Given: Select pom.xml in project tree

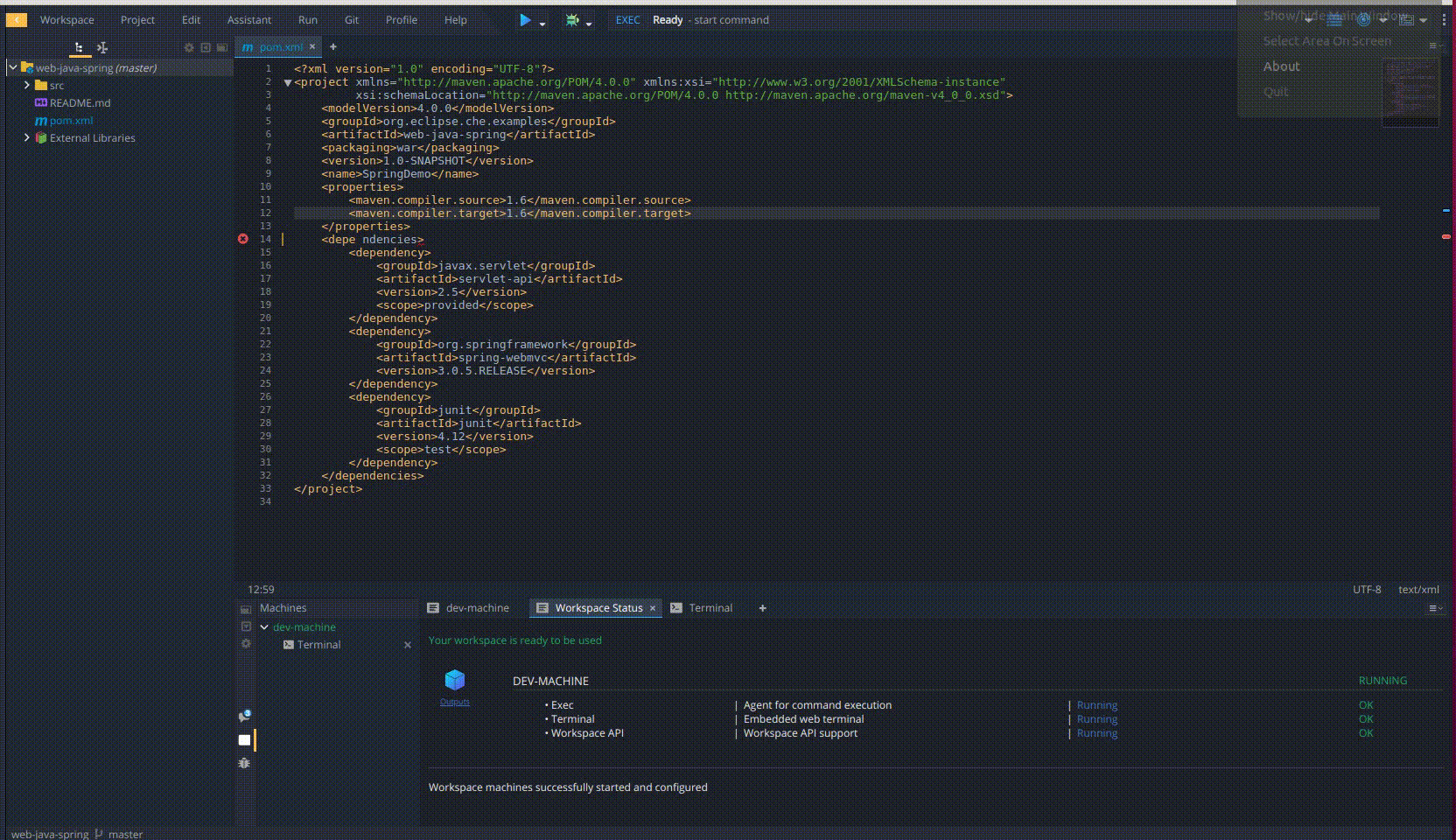Looking at the screenshot, I should point(71,120).
